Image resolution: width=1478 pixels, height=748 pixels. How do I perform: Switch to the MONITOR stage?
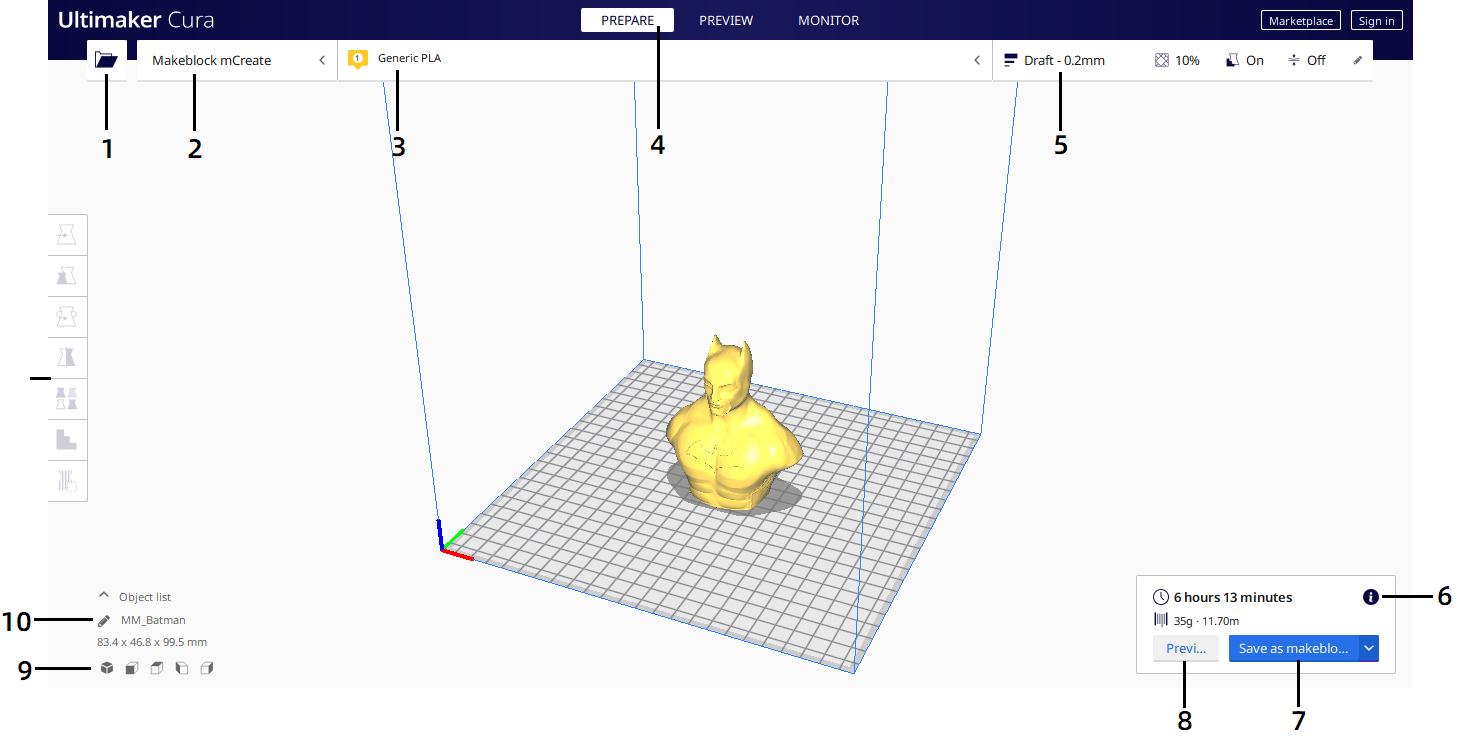click(828, 20)
